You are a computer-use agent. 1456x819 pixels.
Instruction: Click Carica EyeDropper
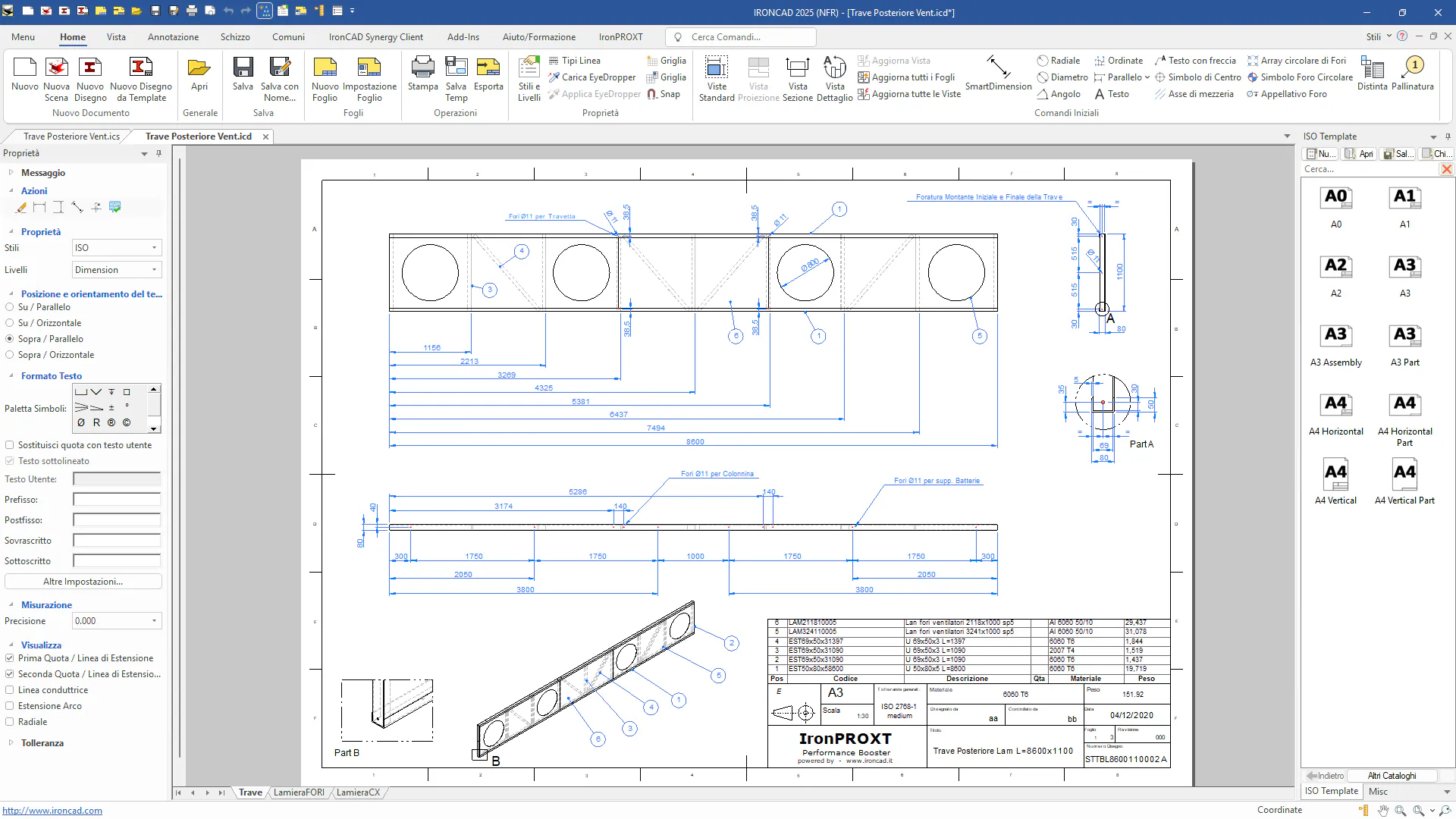pos(592,77)
